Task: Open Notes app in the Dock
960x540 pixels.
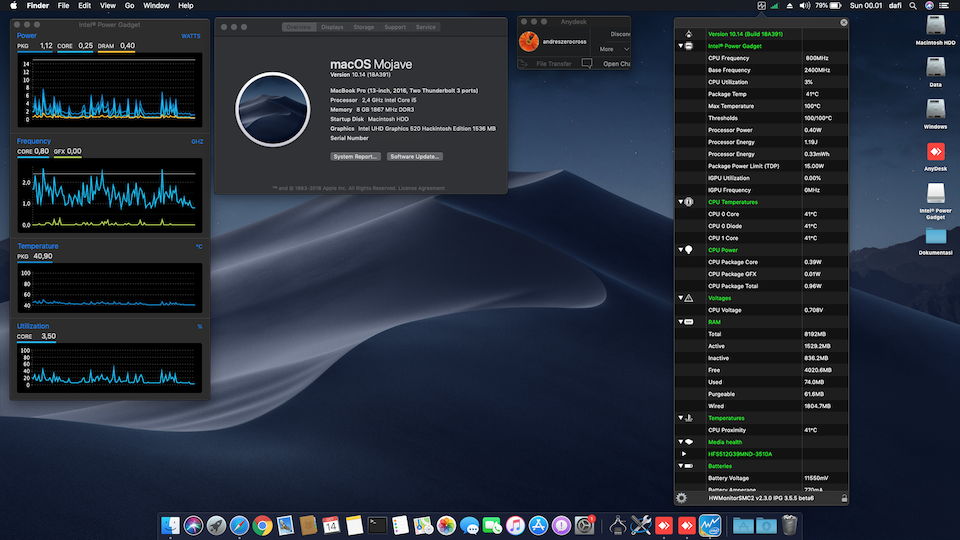Action: [354, 525]
